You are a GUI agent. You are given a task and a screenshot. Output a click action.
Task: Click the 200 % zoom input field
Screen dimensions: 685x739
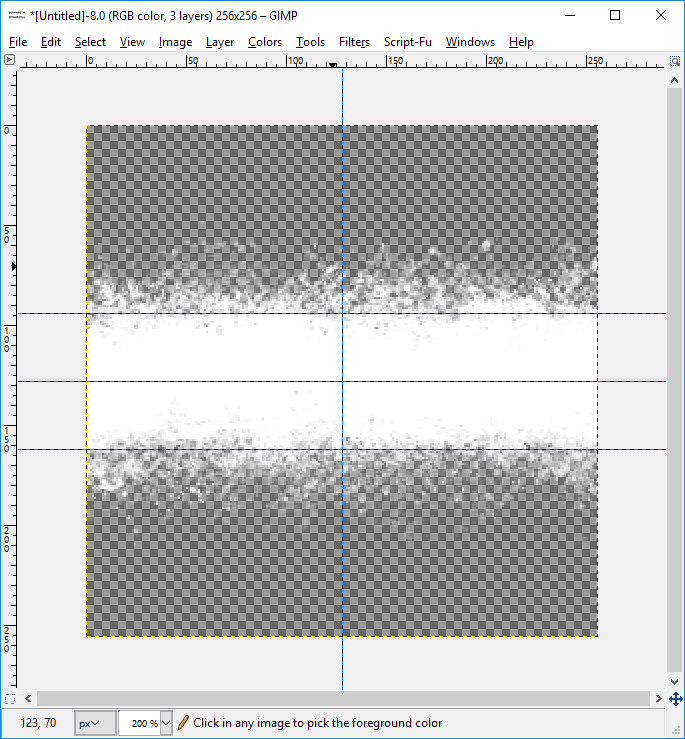click(x=140, y=723)
